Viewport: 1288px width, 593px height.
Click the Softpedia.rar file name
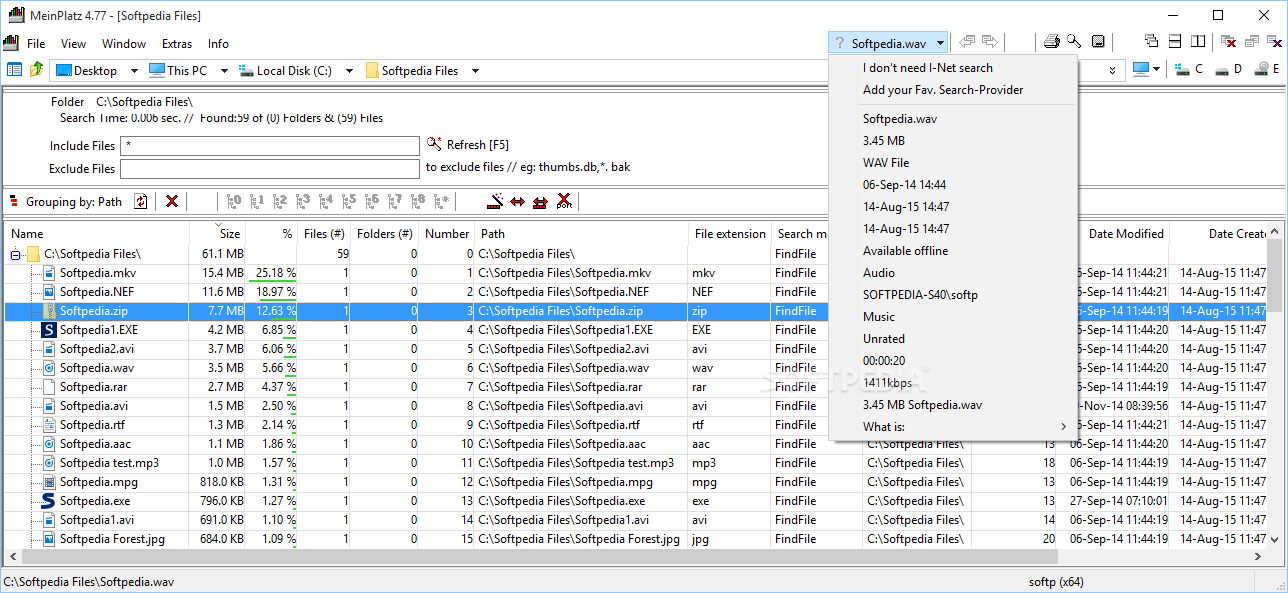point(92,387)
